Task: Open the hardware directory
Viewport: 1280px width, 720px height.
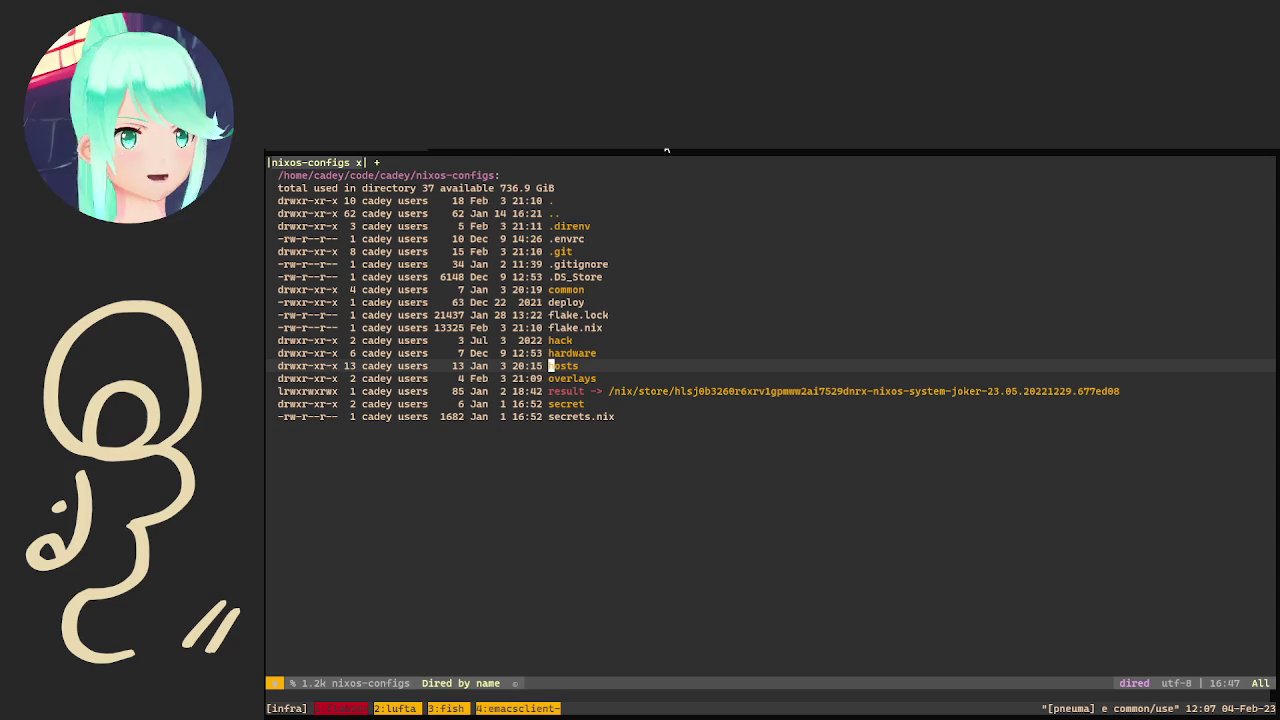Action: click(572, 353)
